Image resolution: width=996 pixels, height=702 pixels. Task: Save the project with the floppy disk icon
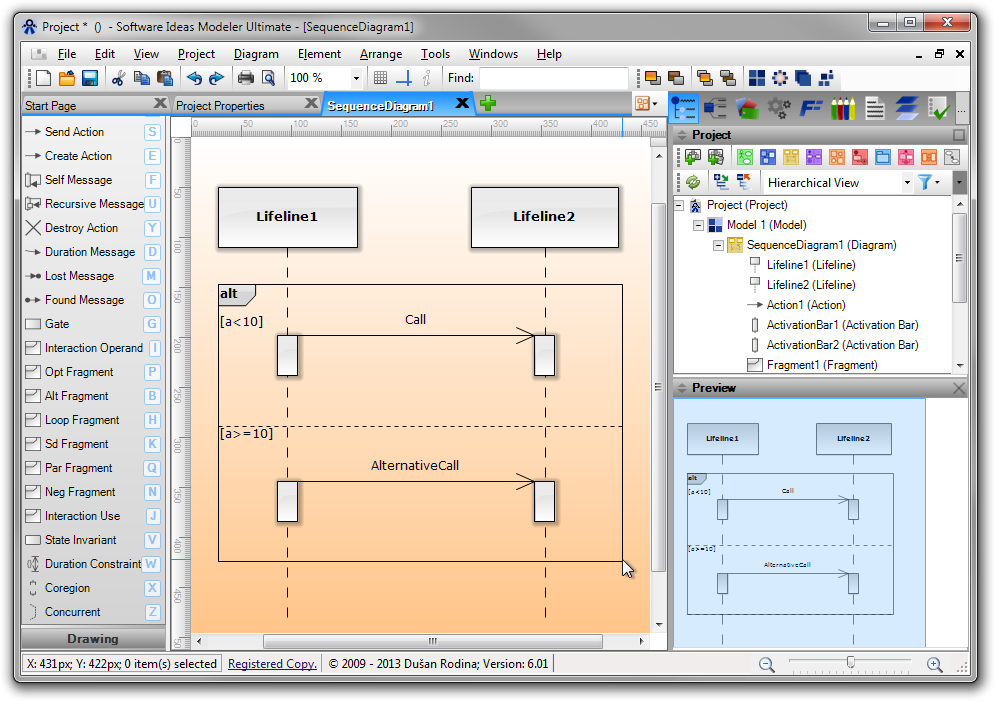click(x=90, y=78)
